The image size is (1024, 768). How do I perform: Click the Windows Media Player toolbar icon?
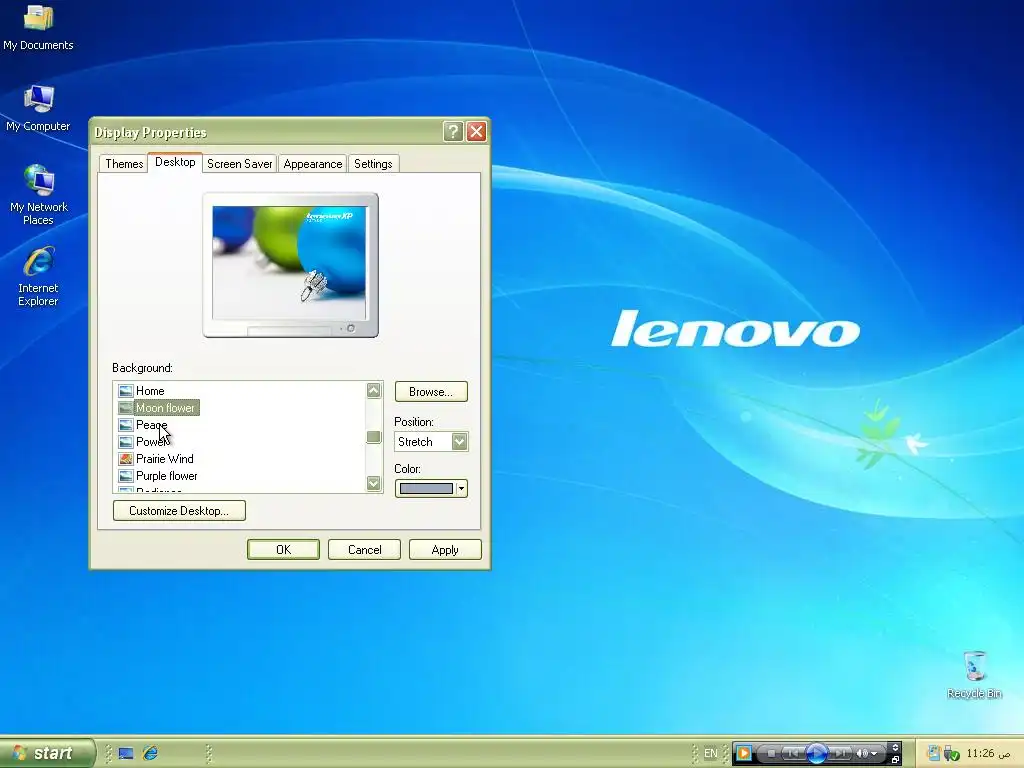(743, 753)
